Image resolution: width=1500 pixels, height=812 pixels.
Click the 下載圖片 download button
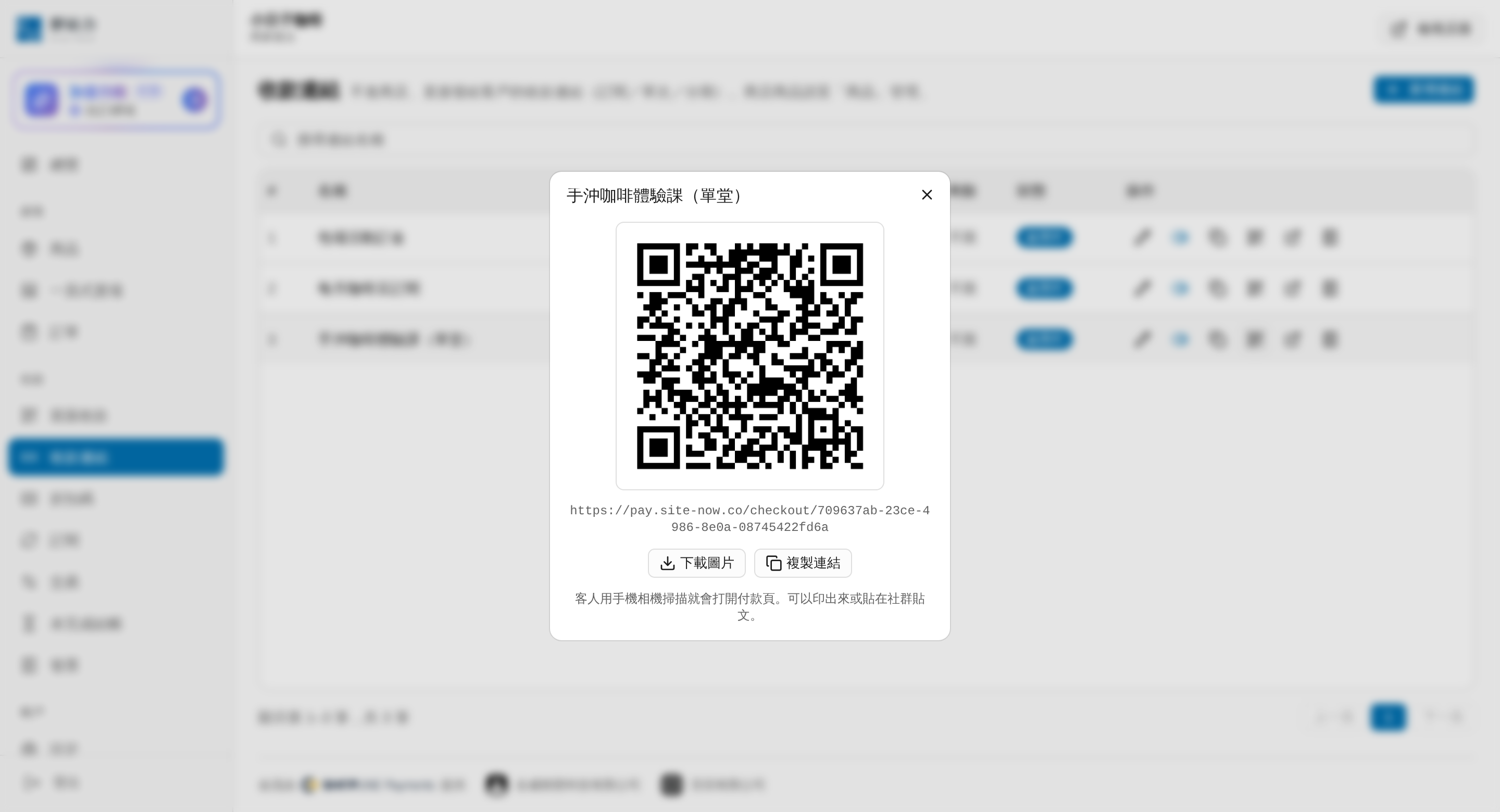696,563
